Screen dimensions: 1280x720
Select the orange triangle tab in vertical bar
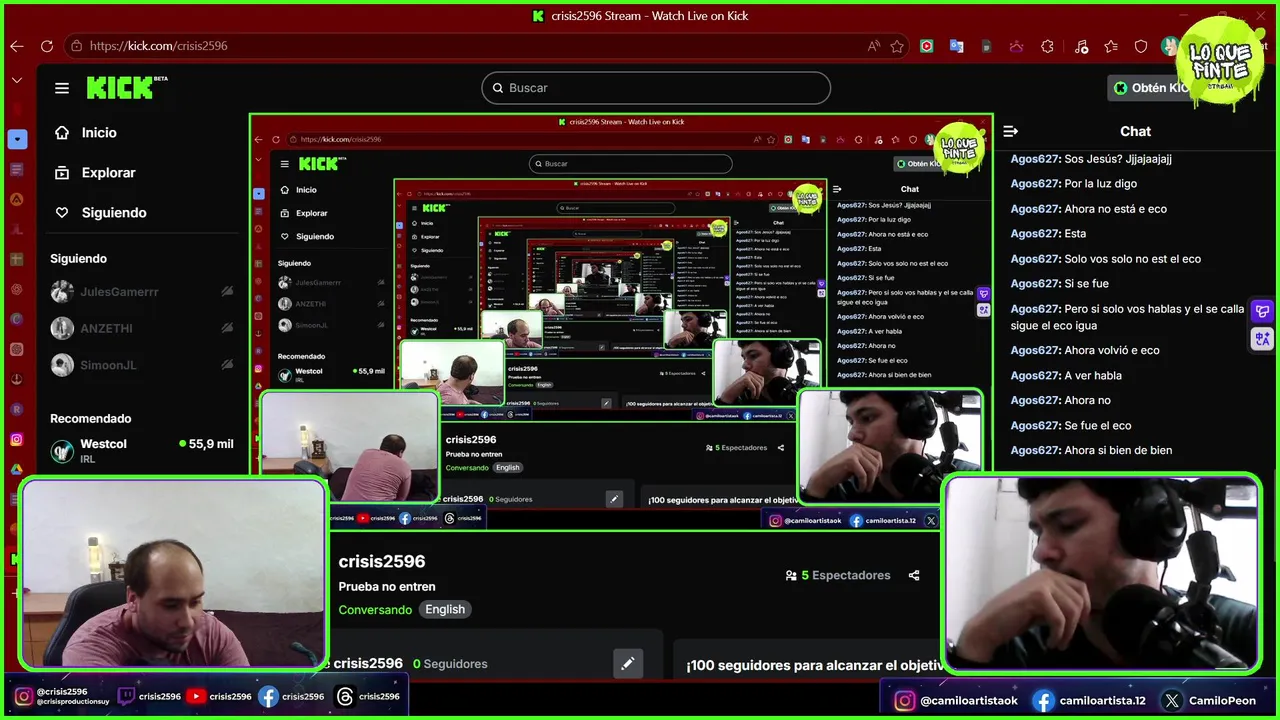click(17, 199)
